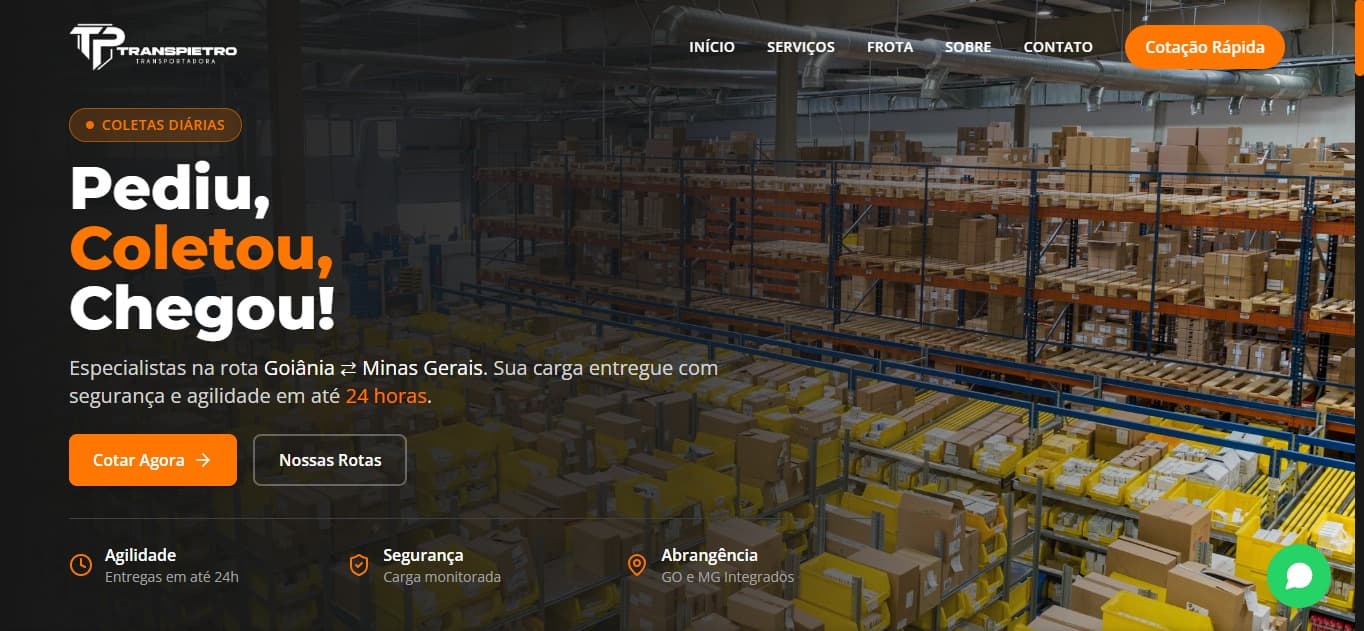Click the Transpietro logo icon
The height and width of the screenshot is (631, 1364).
click(94, 47)
